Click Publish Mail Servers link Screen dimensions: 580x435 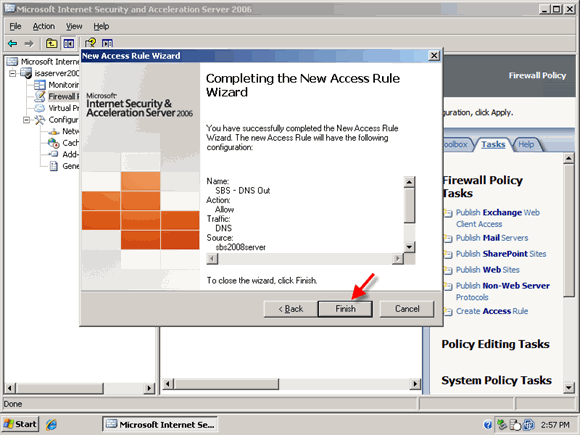point(492,238)
